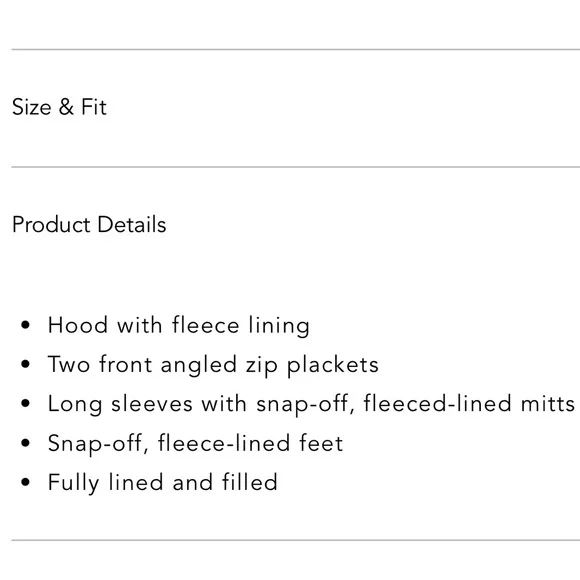Click the bullet beside Long sleeves line

point(25,404)
